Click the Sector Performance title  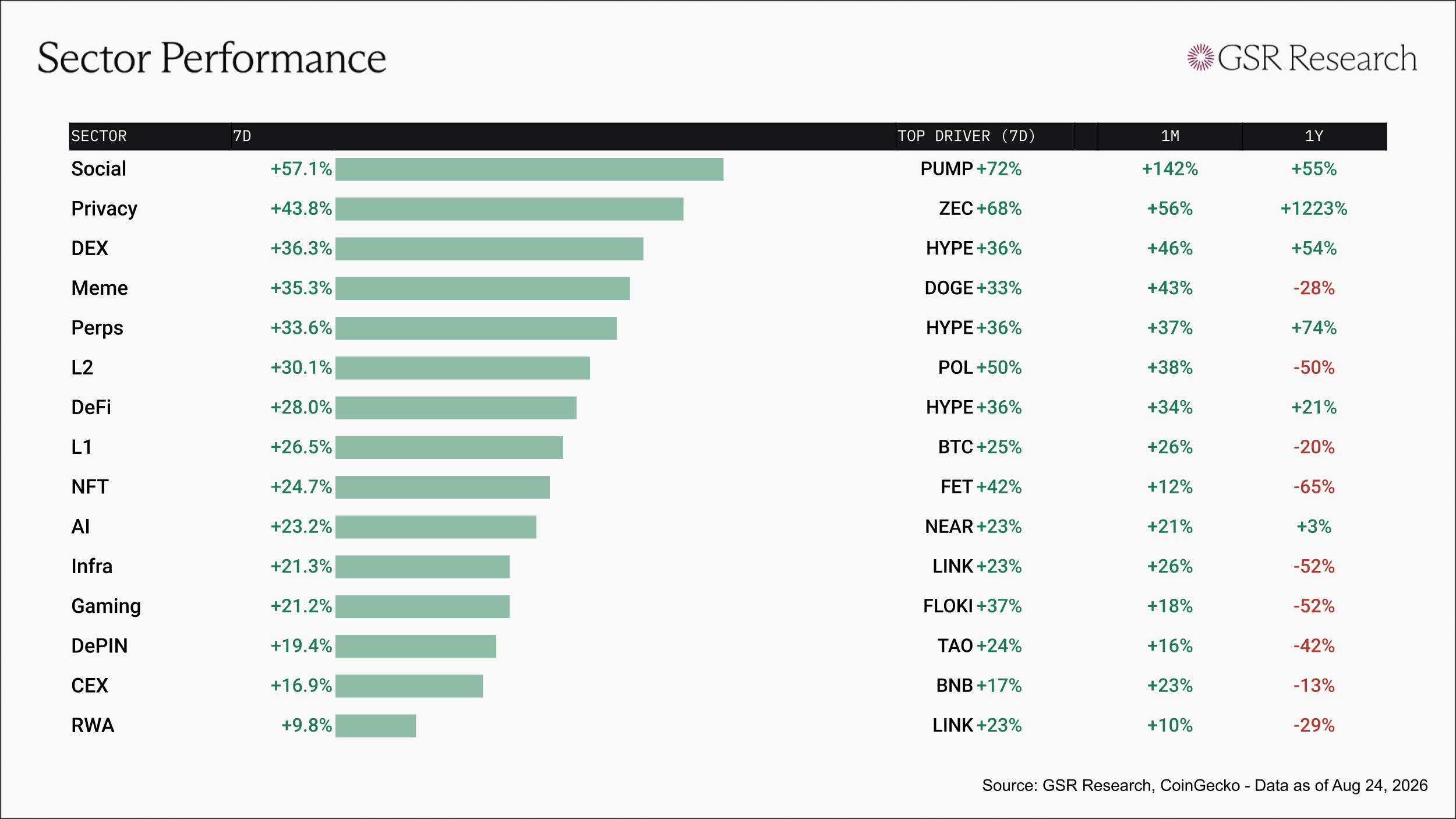pos(212,58)
